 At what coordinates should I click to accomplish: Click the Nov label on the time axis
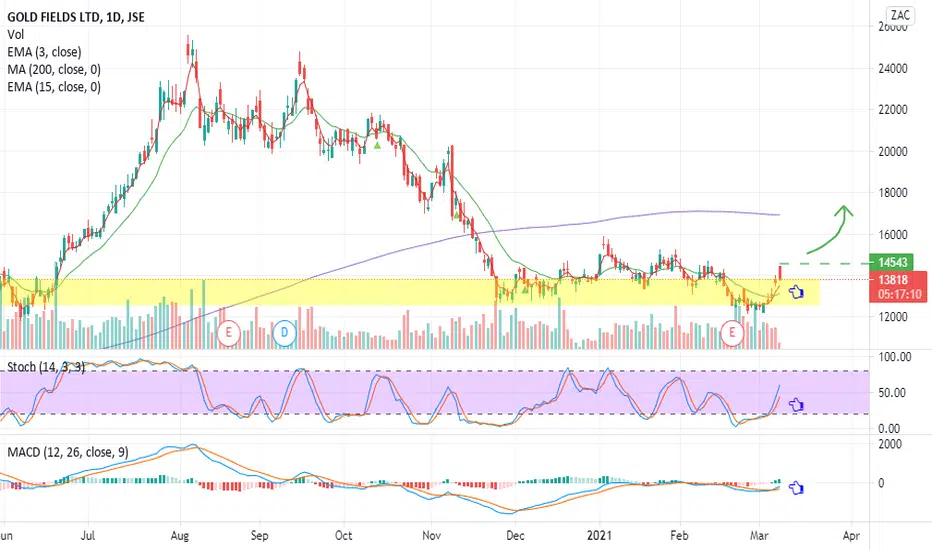[432, 535]
